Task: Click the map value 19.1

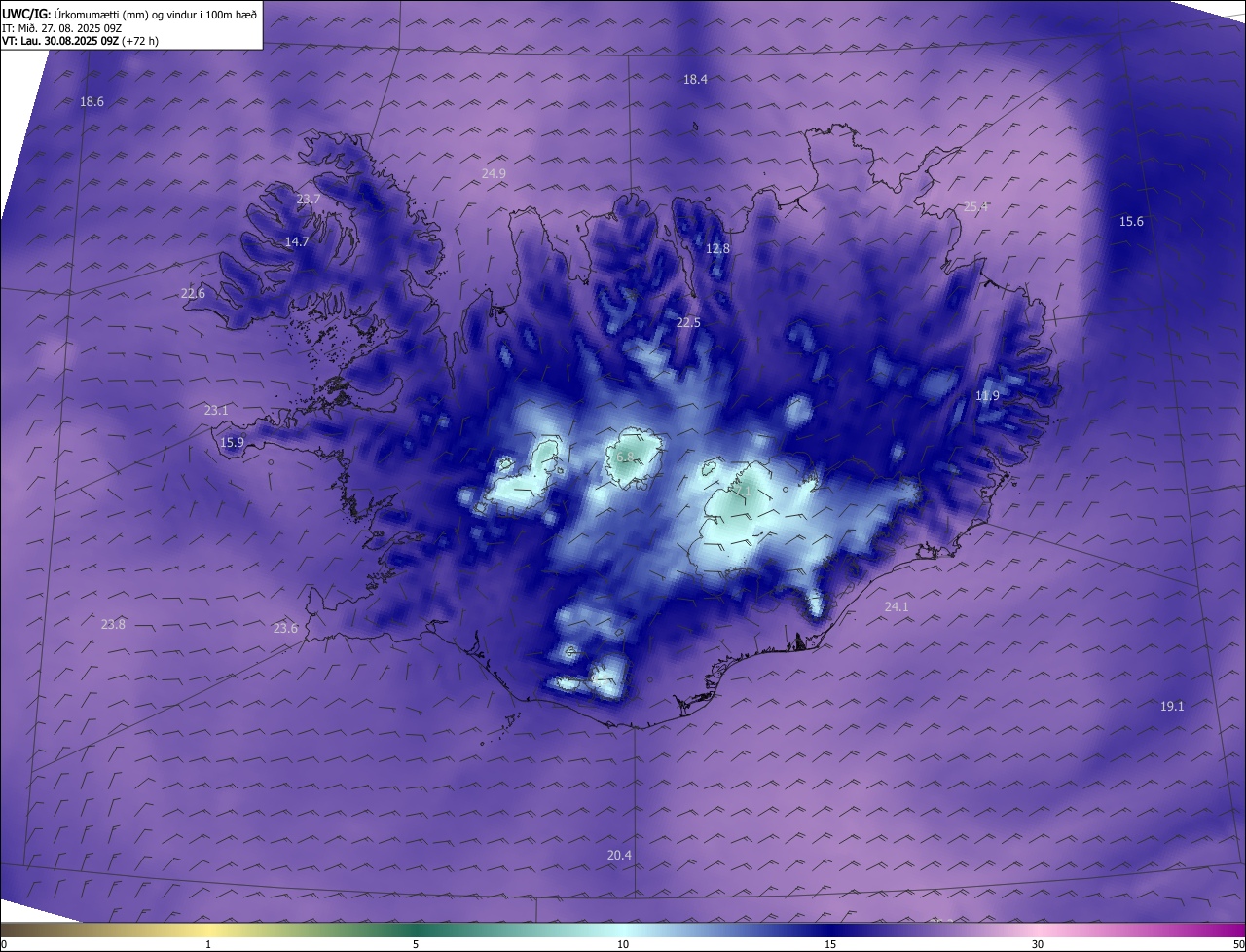Action: (x=1172, y=706)
